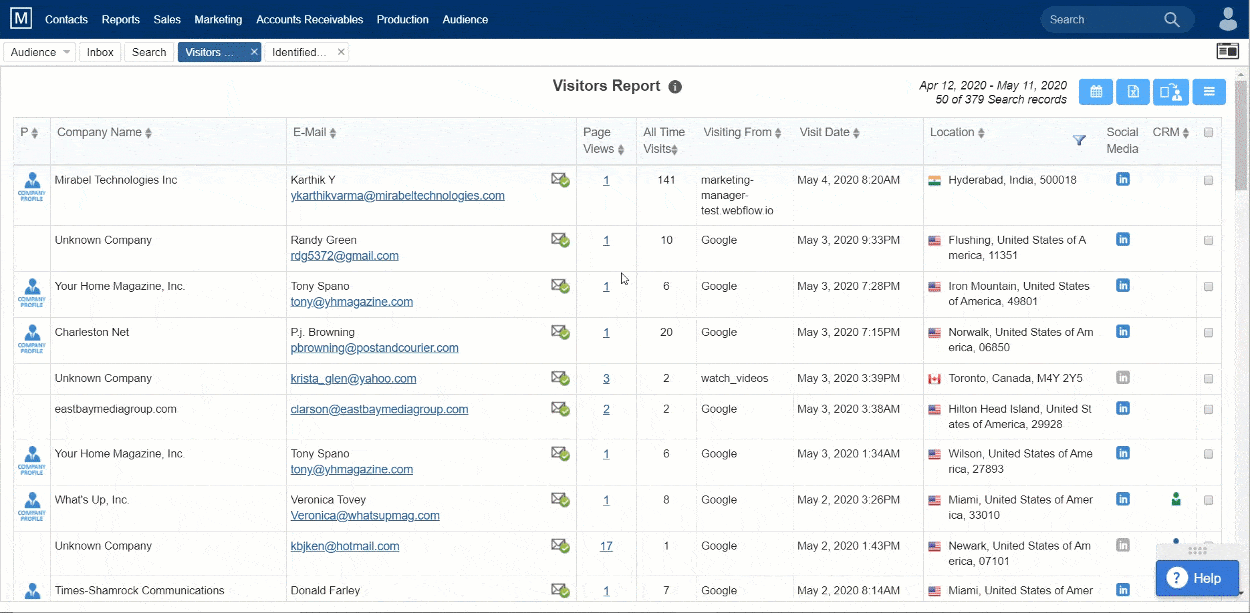This screenshot has width=1250, height=613.
Task: Open clarson@eastbaymediagroup.com email link
Action: (379, 409)
